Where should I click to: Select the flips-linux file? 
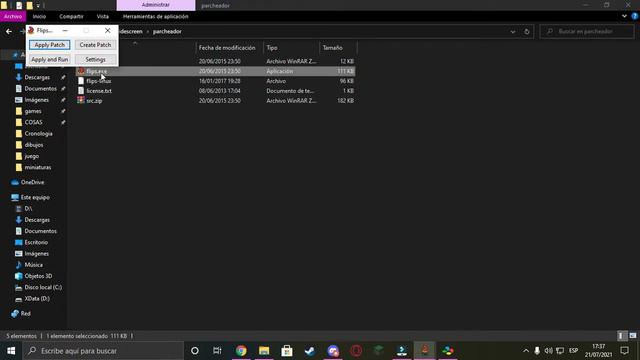point(98,81)
